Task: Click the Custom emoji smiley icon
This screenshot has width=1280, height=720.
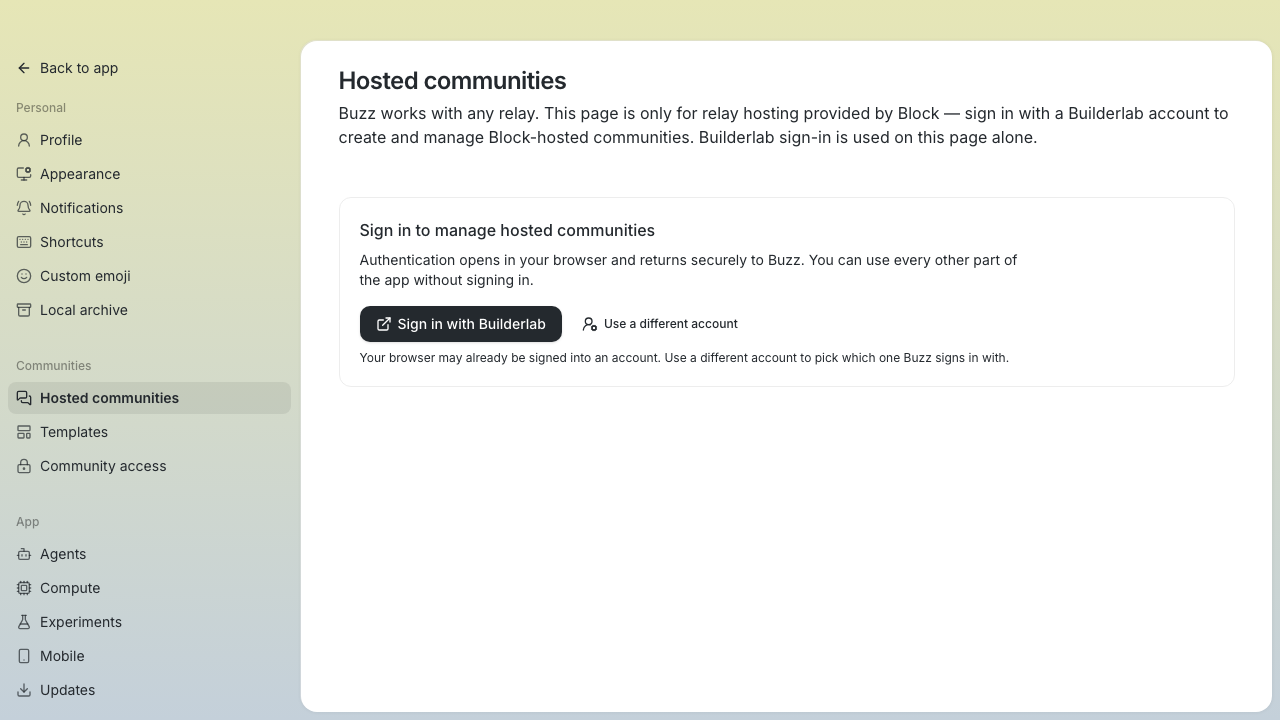Action: tap(24, 276)
